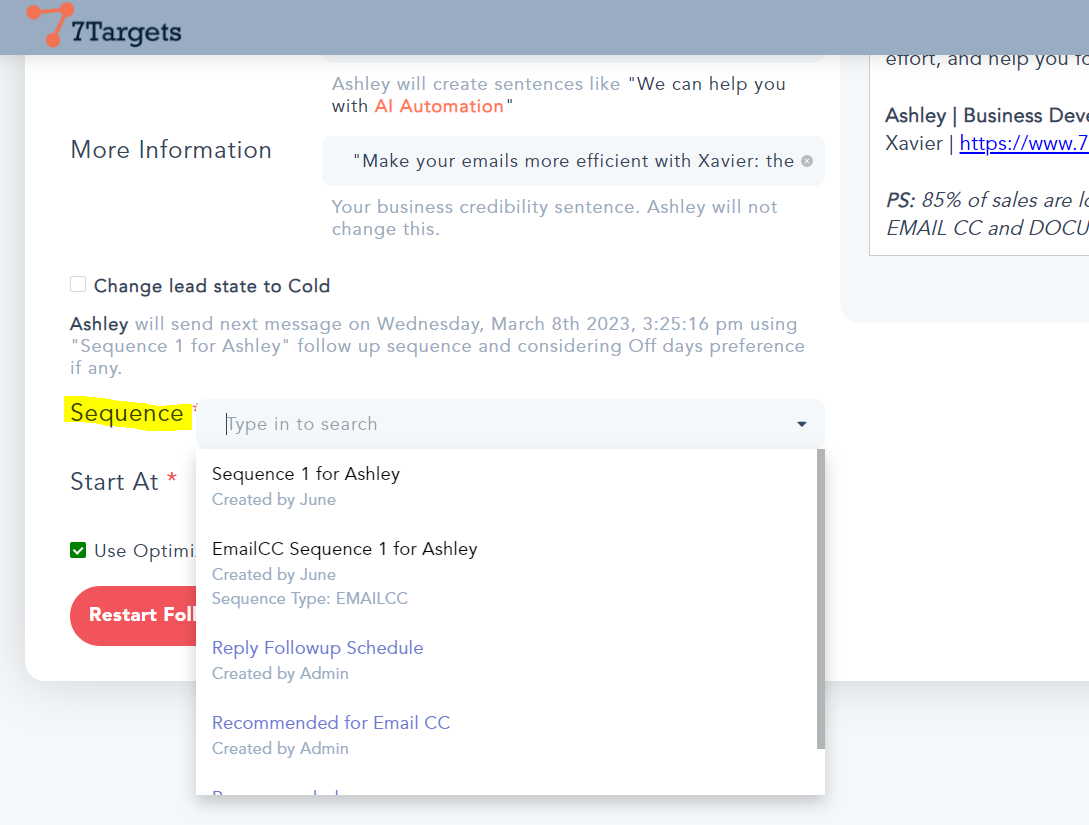Click the highlighted Sequence label
1089x825 pixels.
tap(127, 413)
